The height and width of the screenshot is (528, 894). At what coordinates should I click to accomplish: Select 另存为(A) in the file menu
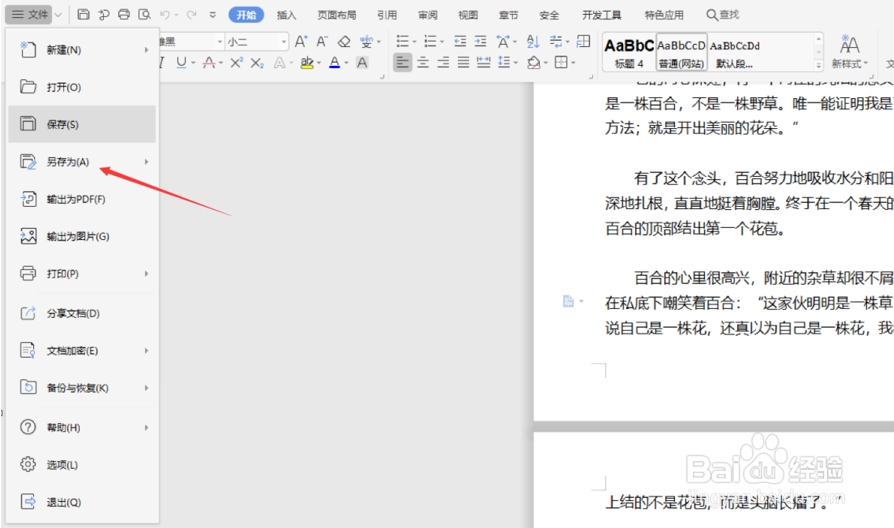[x=82, y=162]
